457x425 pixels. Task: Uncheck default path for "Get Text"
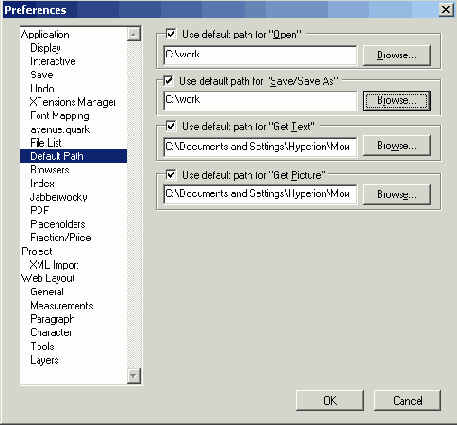point(171,126)
